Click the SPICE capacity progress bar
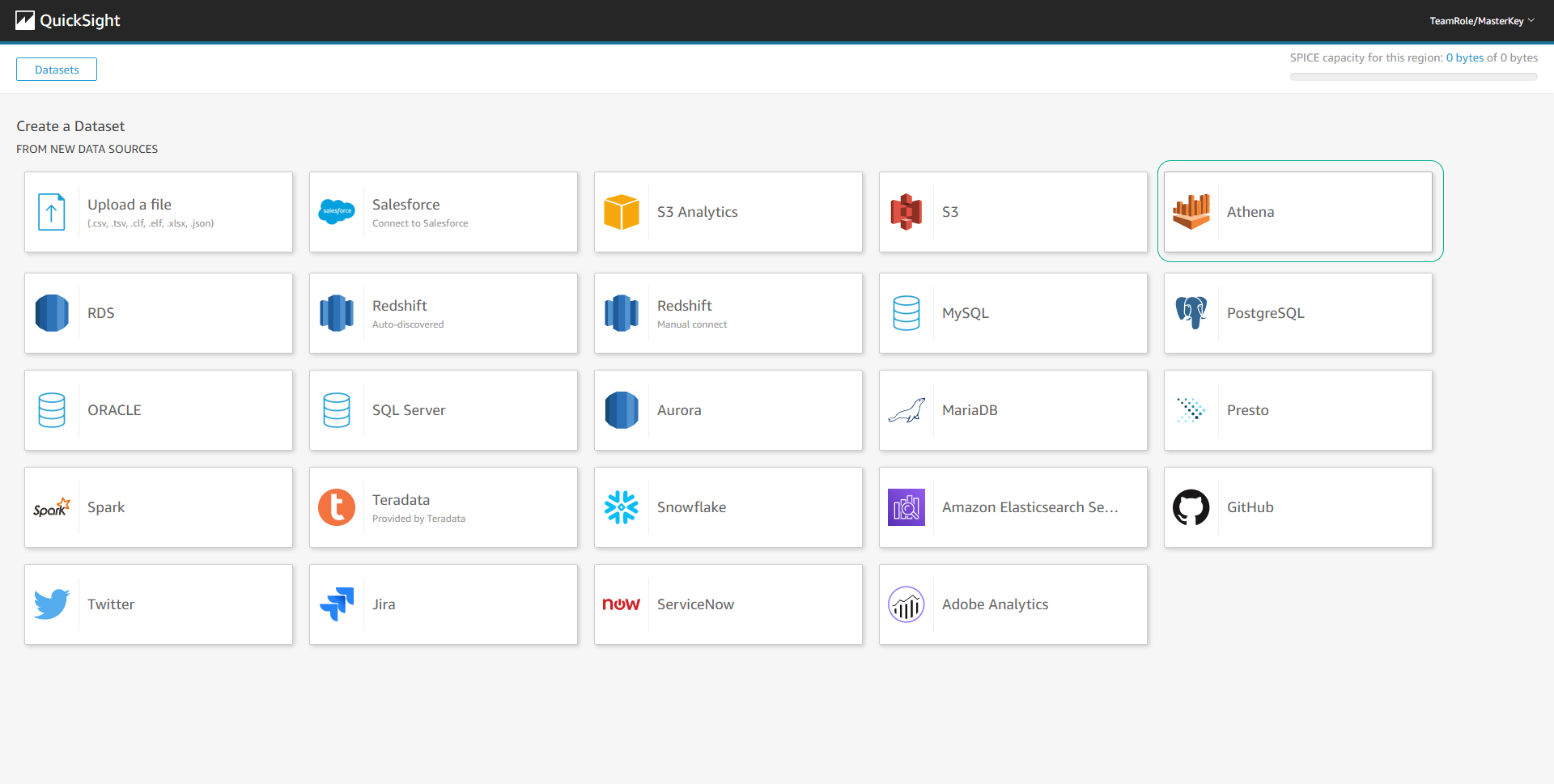The width and height of the screenshot is (1554, 784). pos(1413,77)
